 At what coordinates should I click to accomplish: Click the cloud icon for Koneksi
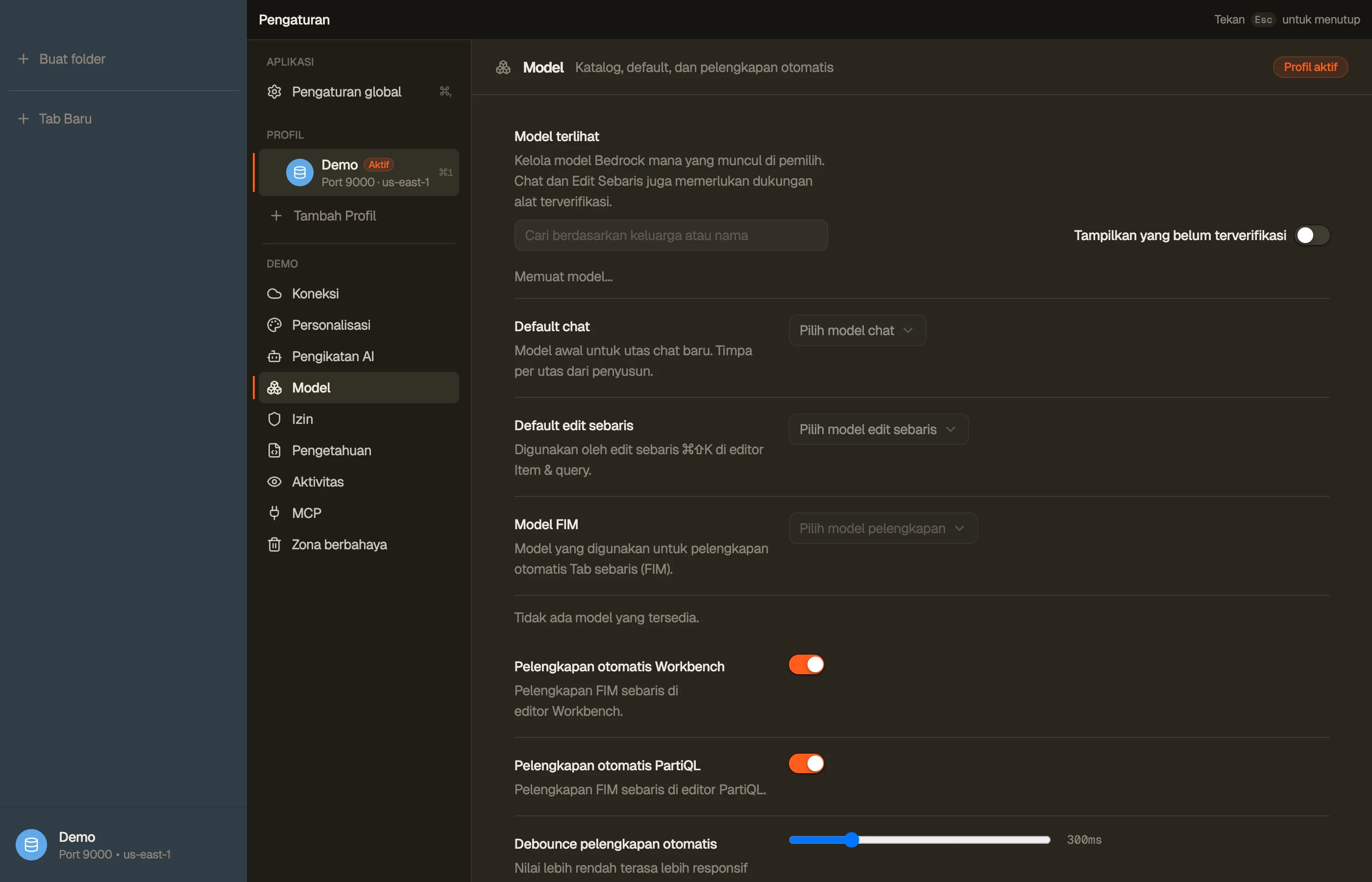(x=274, y=294)
